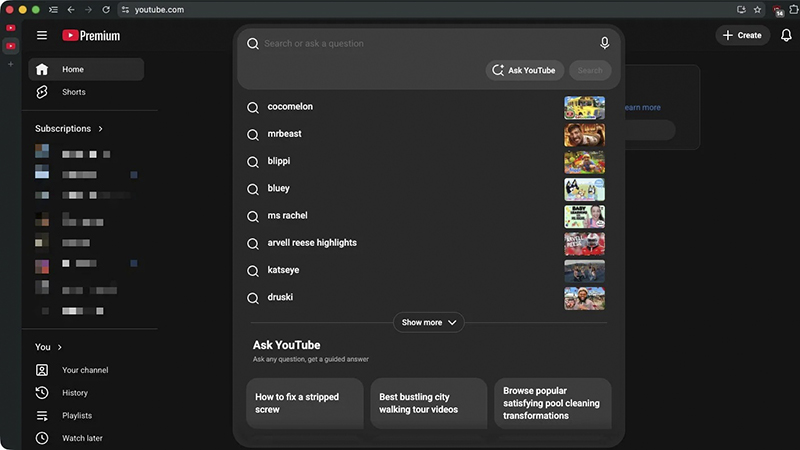Image resolution: width=800 pixels, height=450 pixels.
Task: Open Shorts in the sidebar
Action: point(86,92)
